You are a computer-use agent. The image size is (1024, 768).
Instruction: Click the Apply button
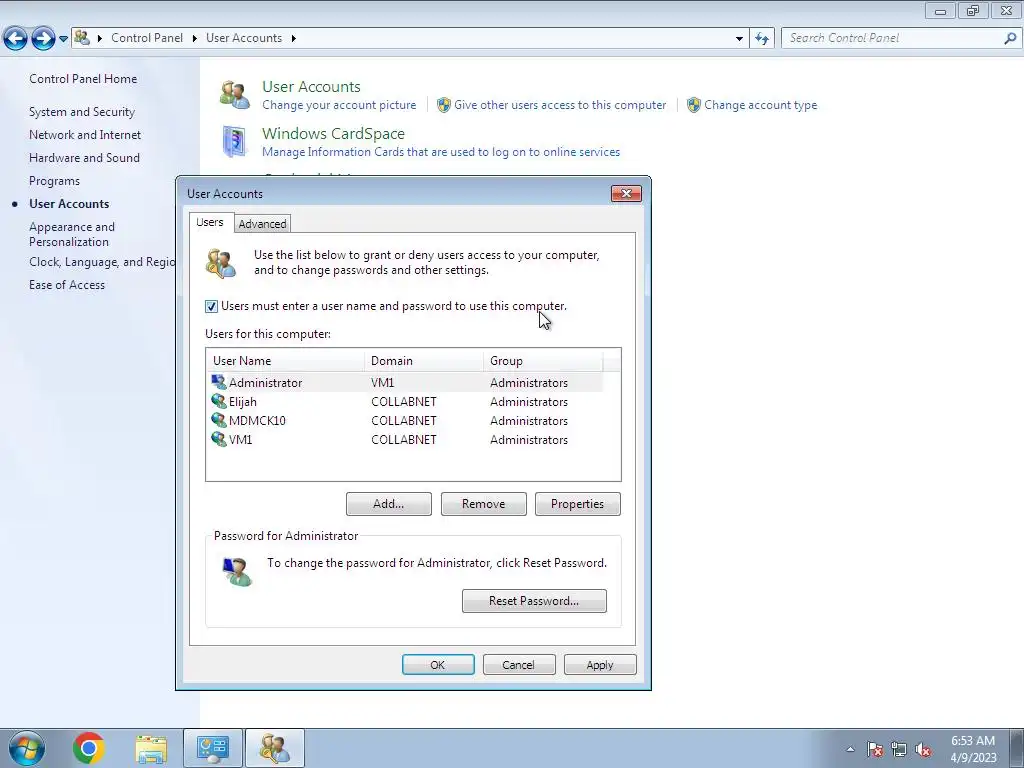[600, 665]
